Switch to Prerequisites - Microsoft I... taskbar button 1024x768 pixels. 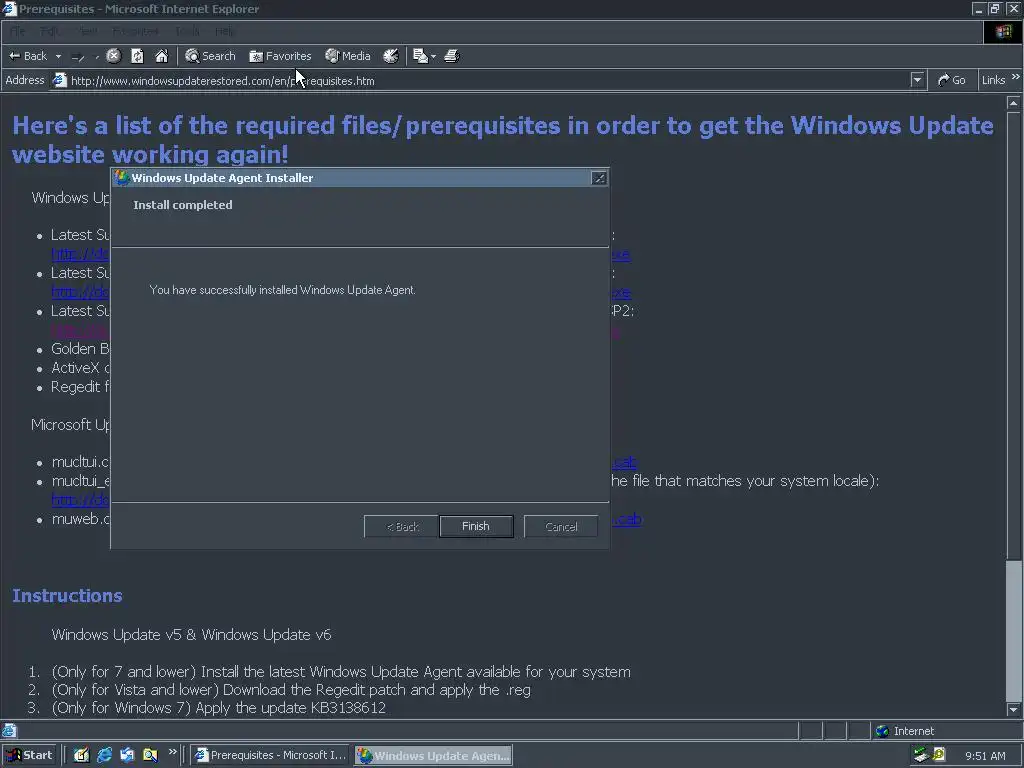(271, 755)
